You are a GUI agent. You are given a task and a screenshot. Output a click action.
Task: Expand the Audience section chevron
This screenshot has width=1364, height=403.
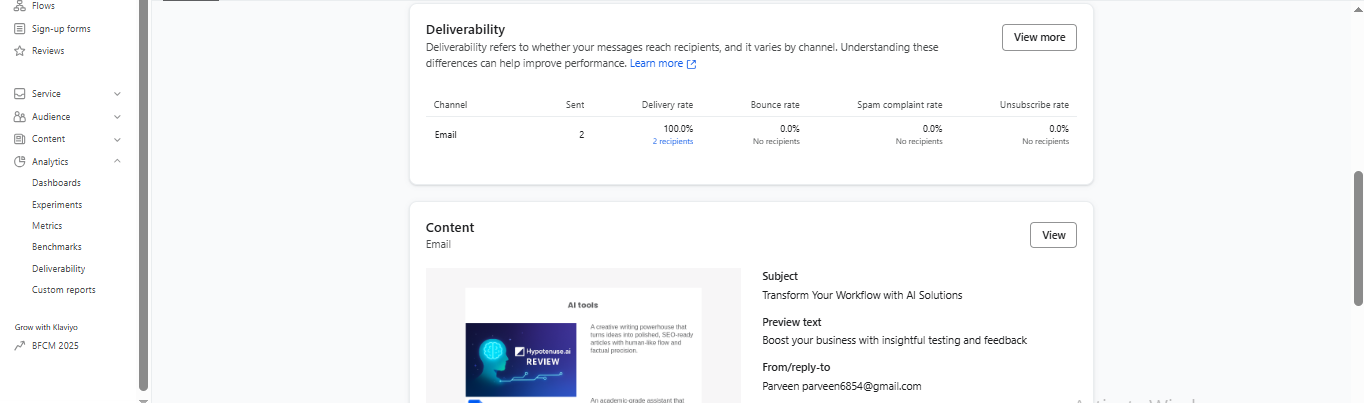[117, 117]
